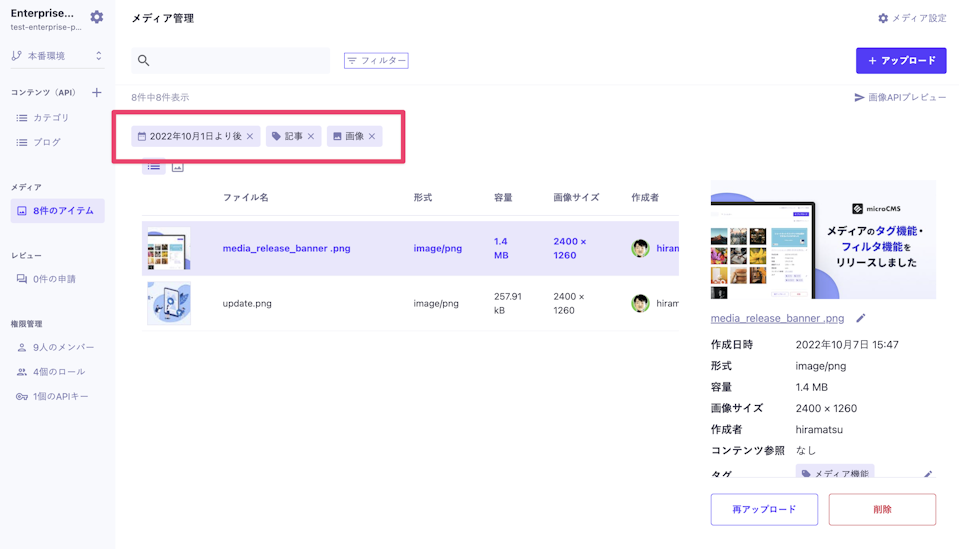Screen dimensions: 959x549
Task: Open ブログ in the sidebar
Action: pos(46,142)
